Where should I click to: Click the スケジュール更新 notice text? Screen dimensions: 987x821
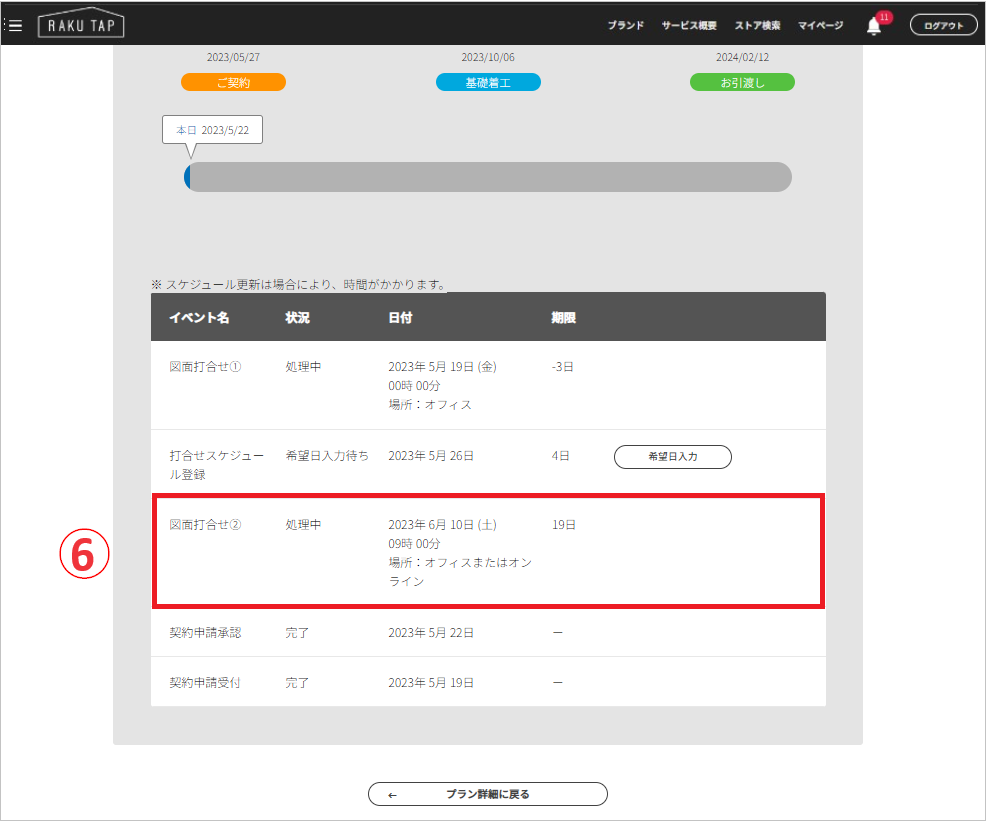point(300,285)
